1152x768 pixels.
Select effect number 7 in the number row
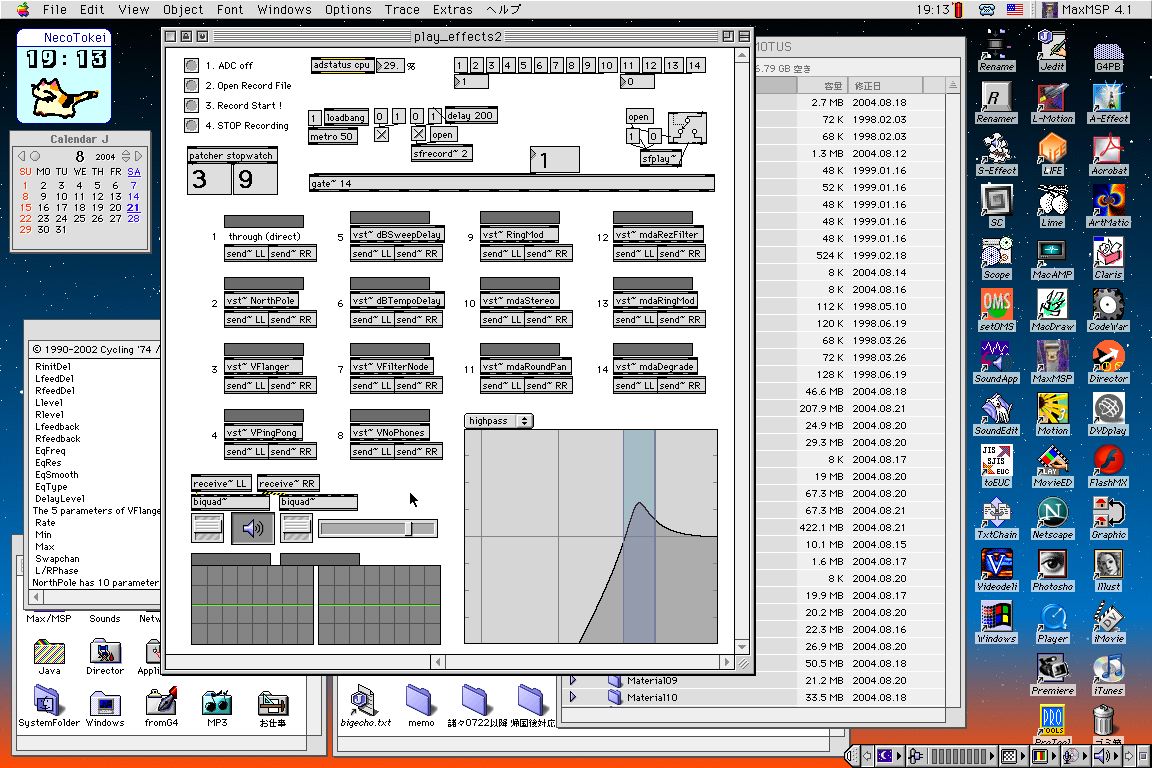[557, 66]
